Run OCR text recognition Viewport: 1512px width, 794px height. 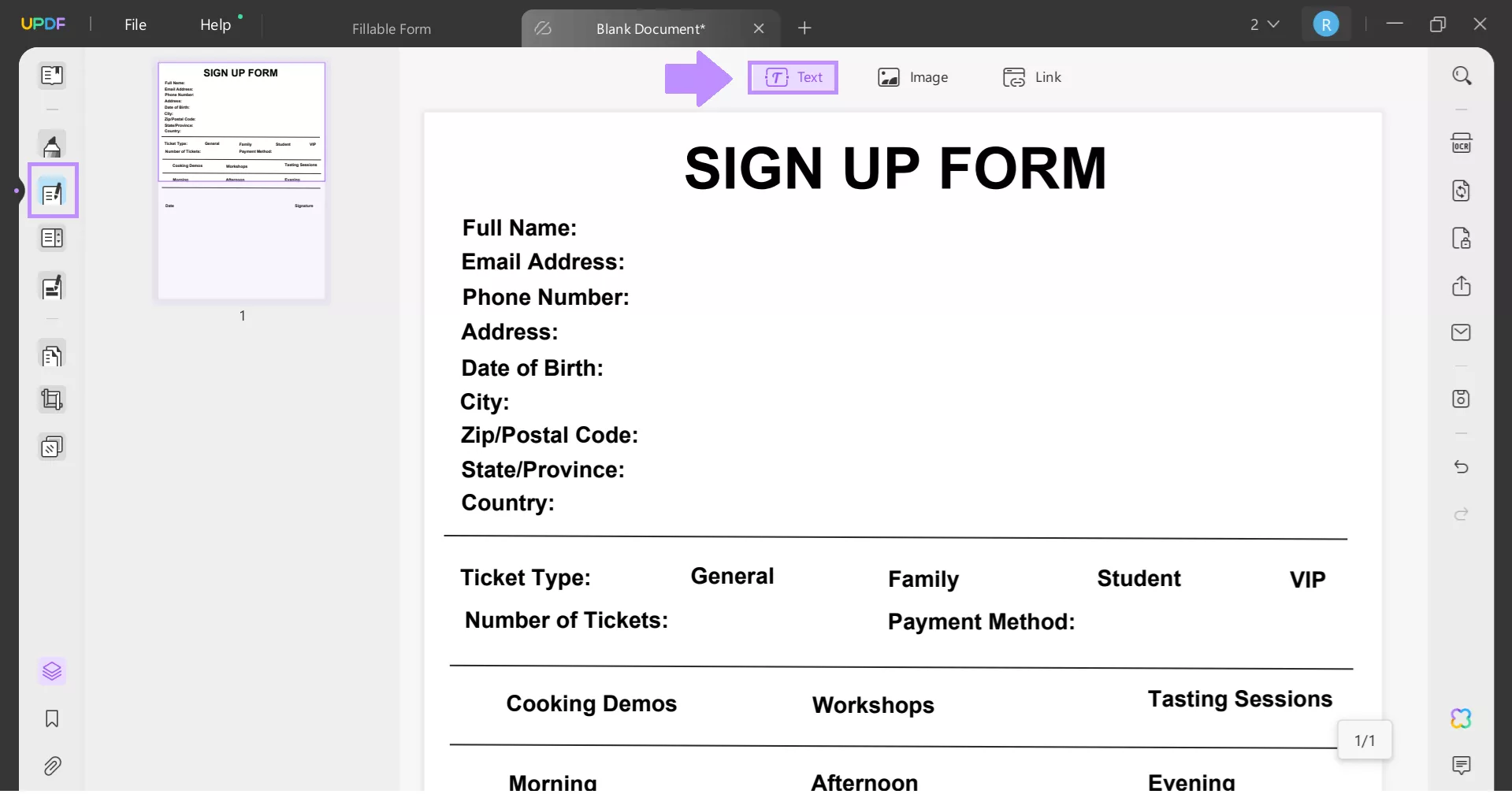1462,143
